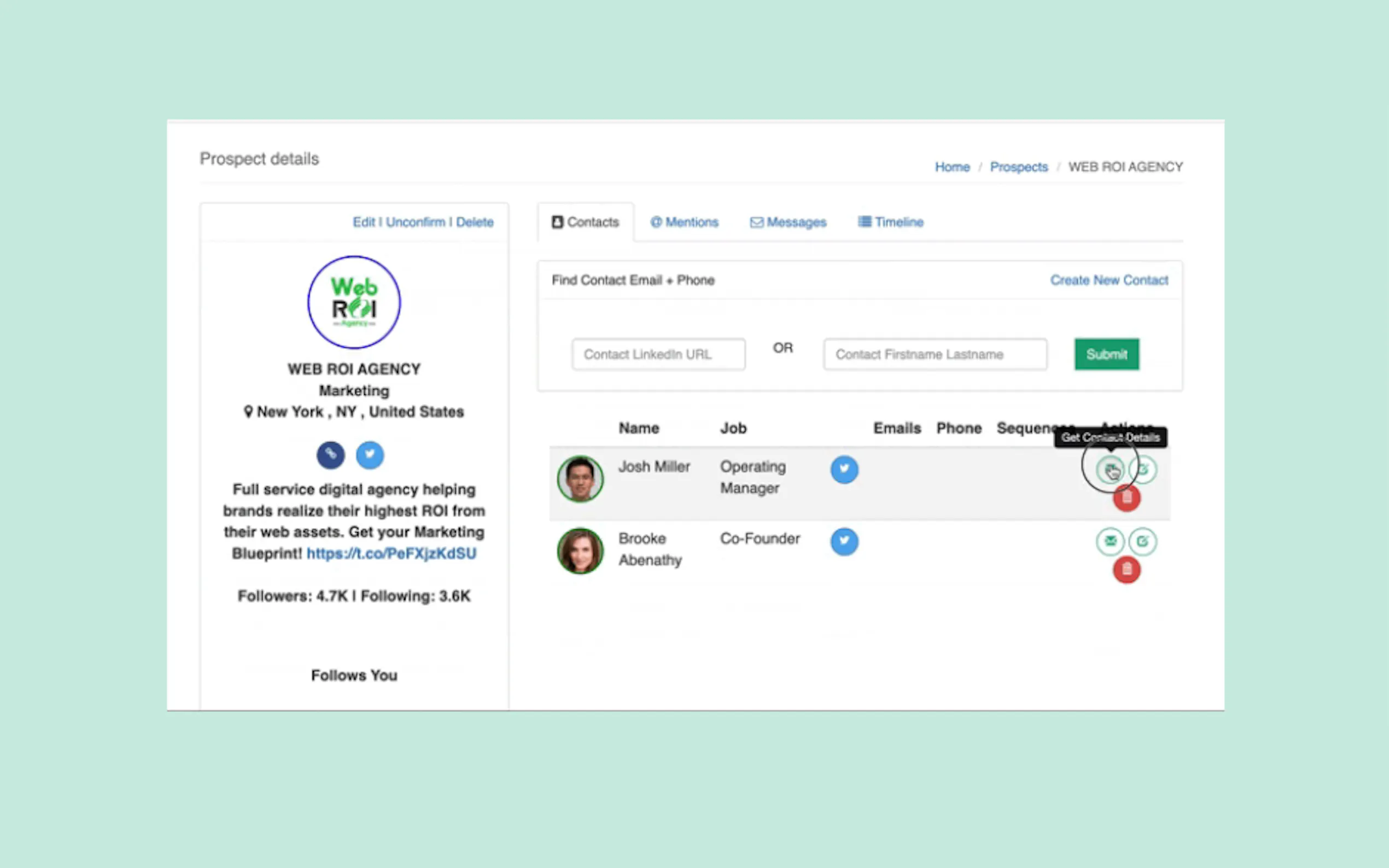Open Josh Miller's profile photo
This screenshot has width=1389, height=868.
[579, 478]
